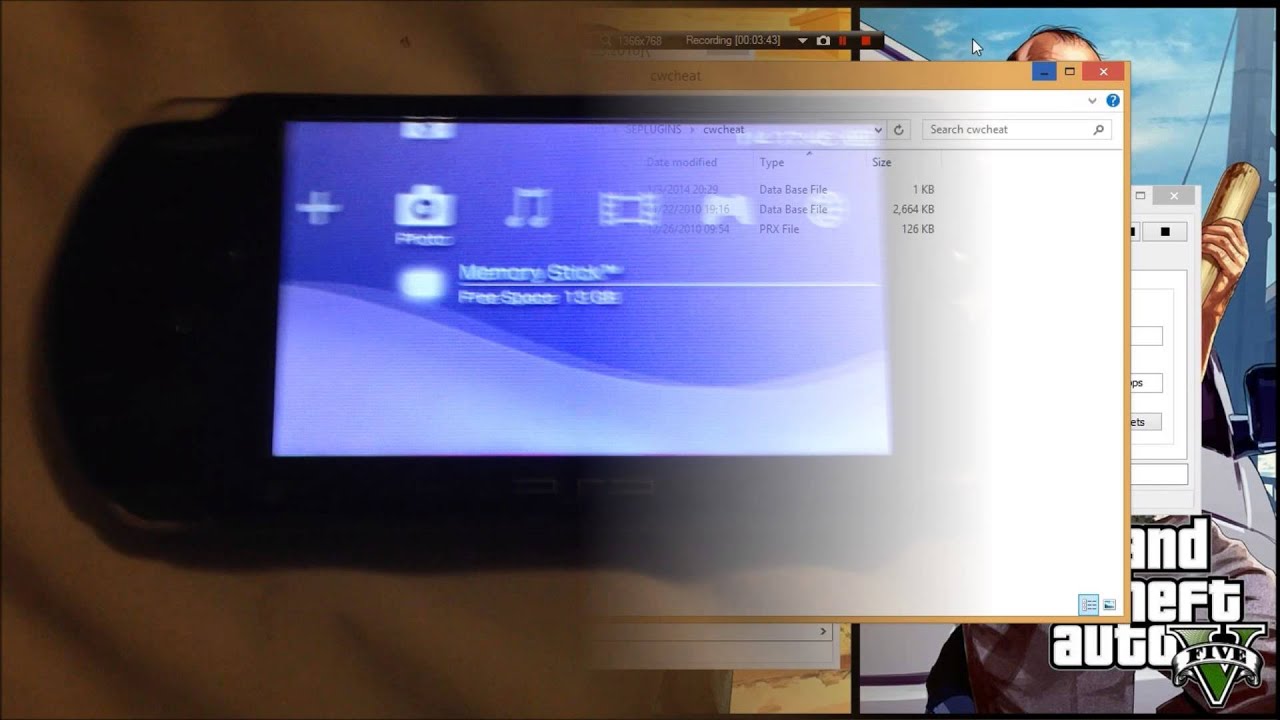Sort files by Type column
This screenshot has height=720, width=1280.
click(x=771, y=162)
